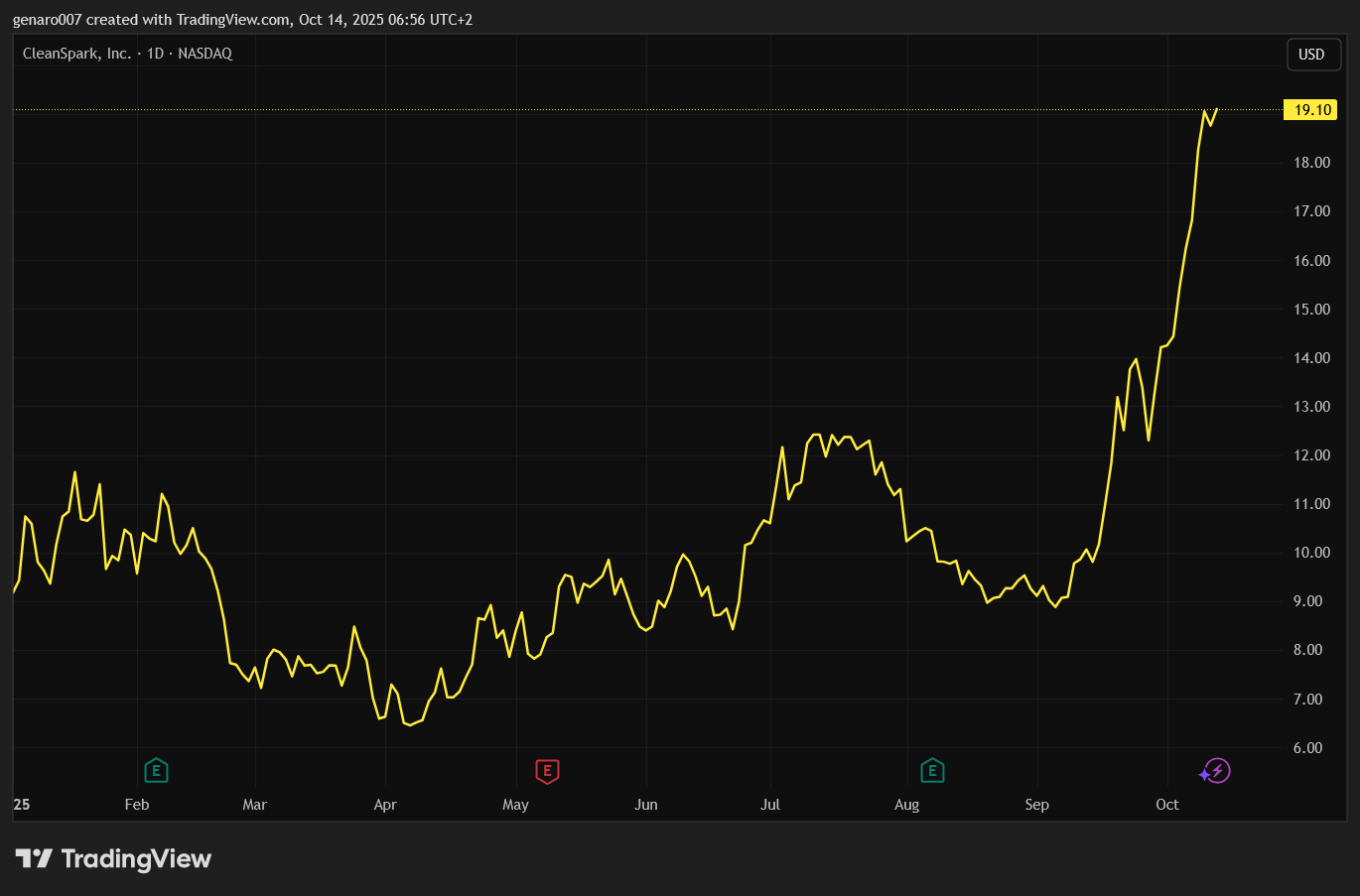The image size is (1360, 896).
Task: Click the 12.00 price axis label
Action: pyautogui.click(x=1311, y=455)
